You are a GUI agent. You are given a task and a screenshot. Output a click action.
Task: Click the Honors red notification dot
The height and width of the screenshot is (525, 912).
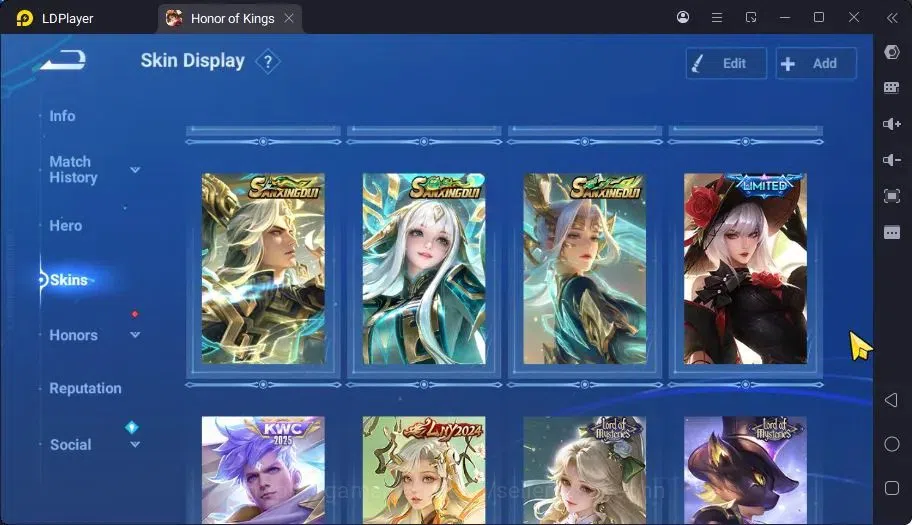(x=134, y=314)
